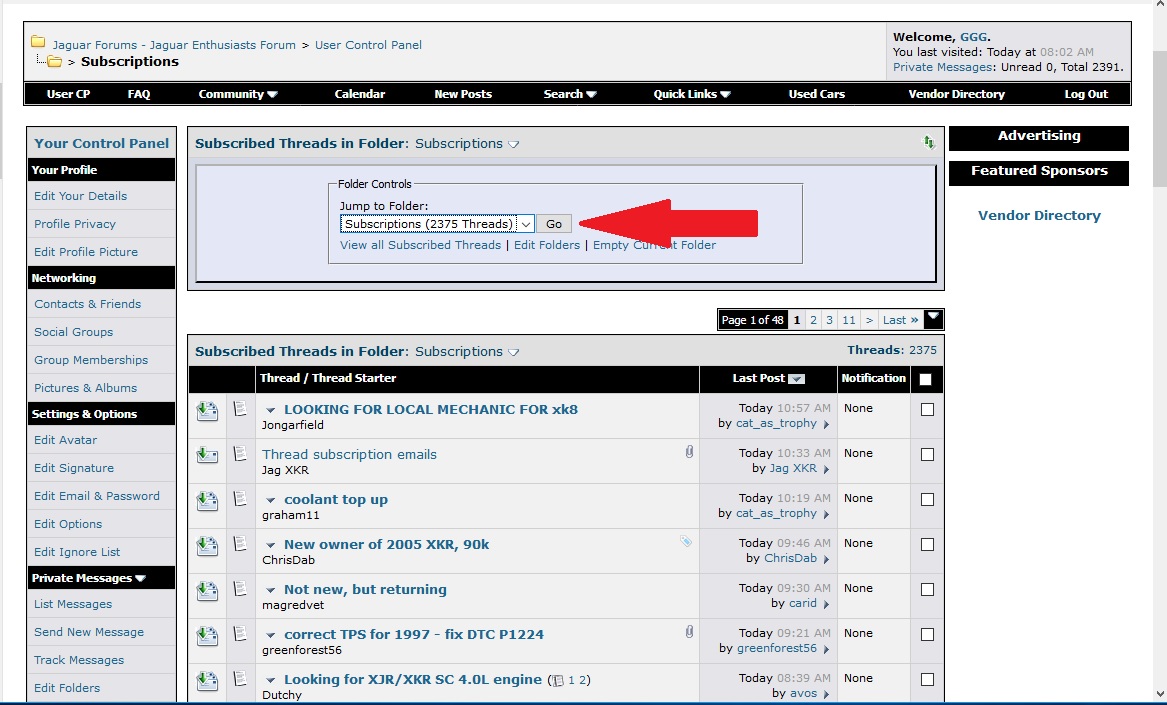Image resolution: width=1167 pixels, height=705 pixels.
Task: Expand the Quick Links menu
Action: (x=692, y=94)
